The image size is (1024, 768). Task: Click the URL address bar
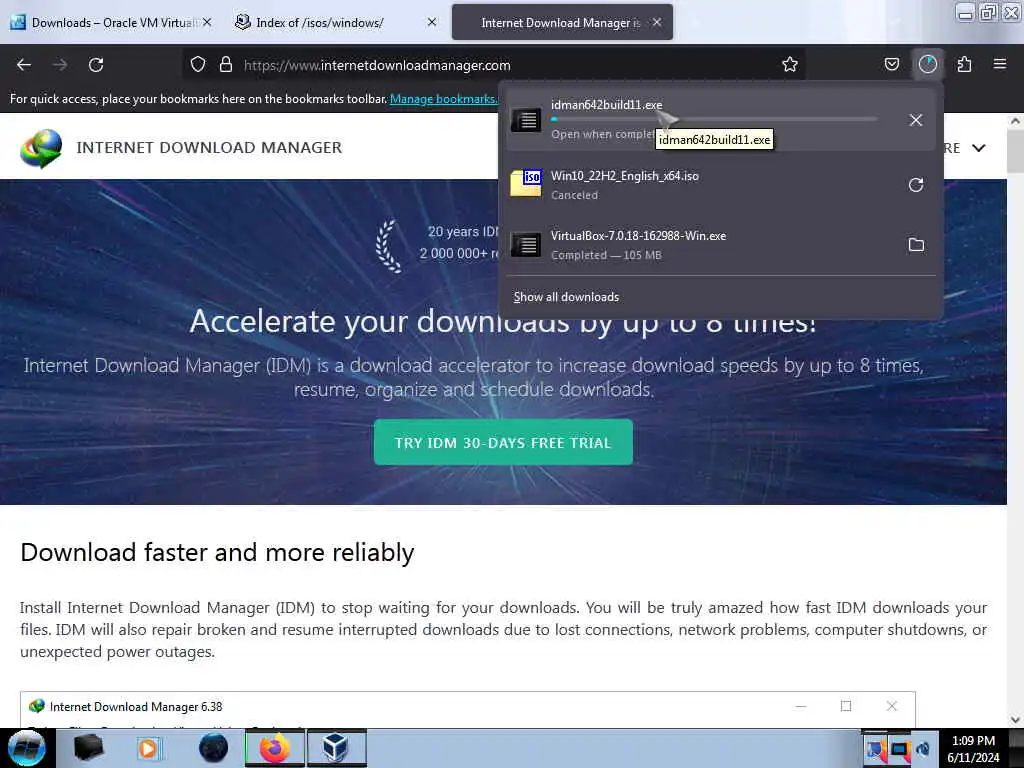496,65
